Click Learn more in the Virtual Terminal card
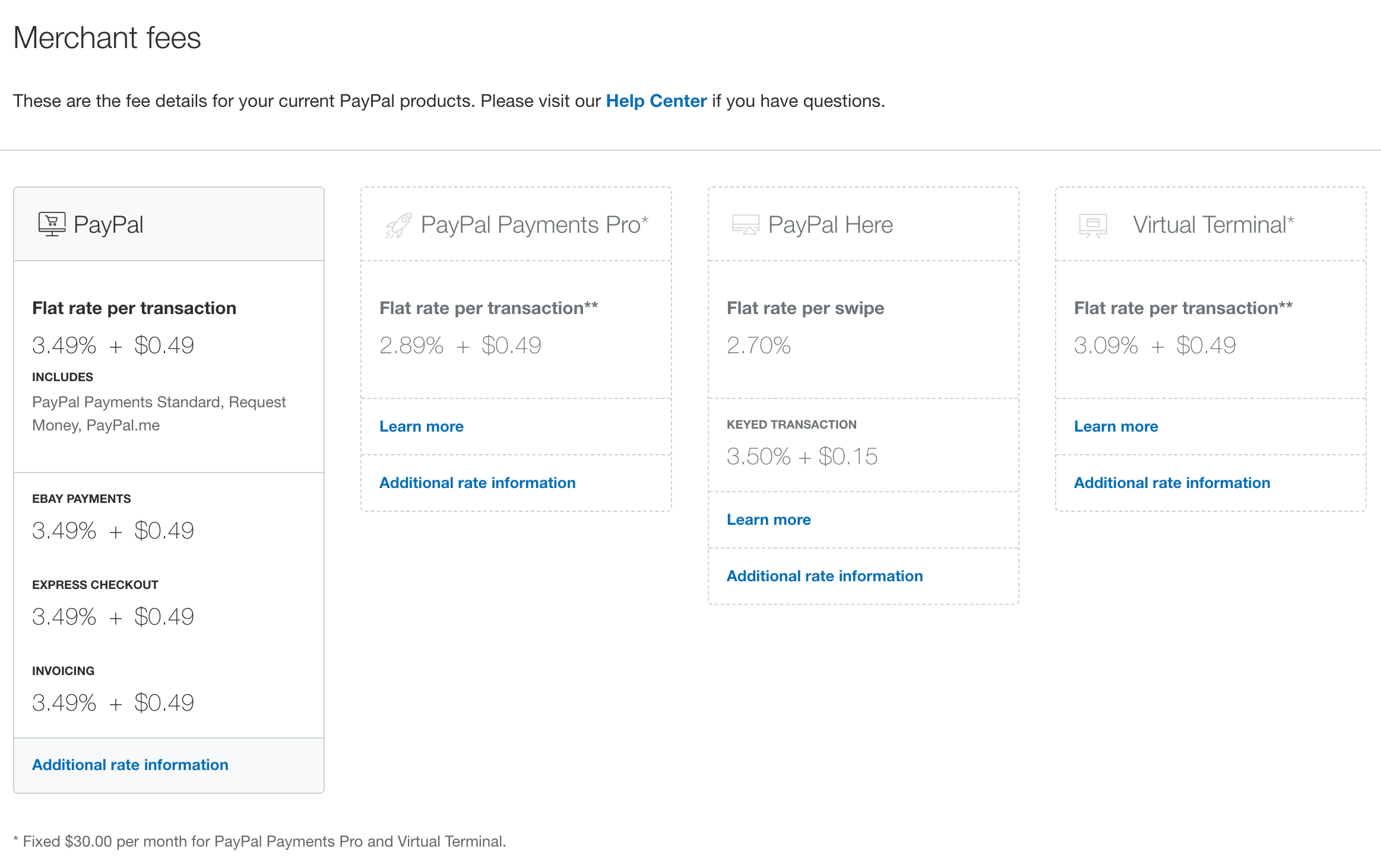Image resolution: width=1381 pixels, height=868 pixels. pyautogui.click(x=1116, y=426)
